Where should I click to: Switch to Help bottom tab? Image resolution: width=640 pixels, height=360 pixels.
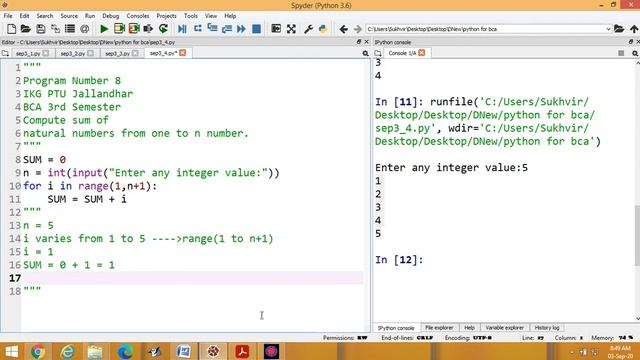click(469, 328)
